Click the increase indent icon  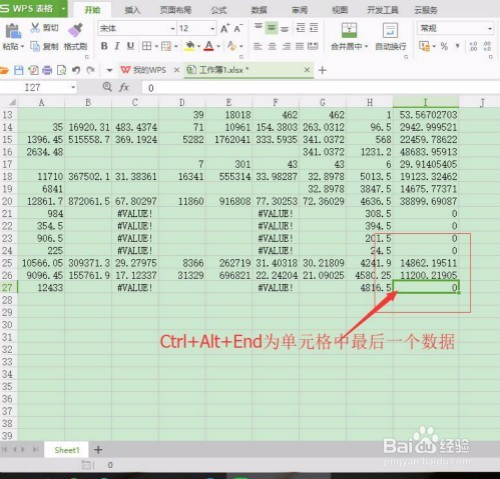314,27
